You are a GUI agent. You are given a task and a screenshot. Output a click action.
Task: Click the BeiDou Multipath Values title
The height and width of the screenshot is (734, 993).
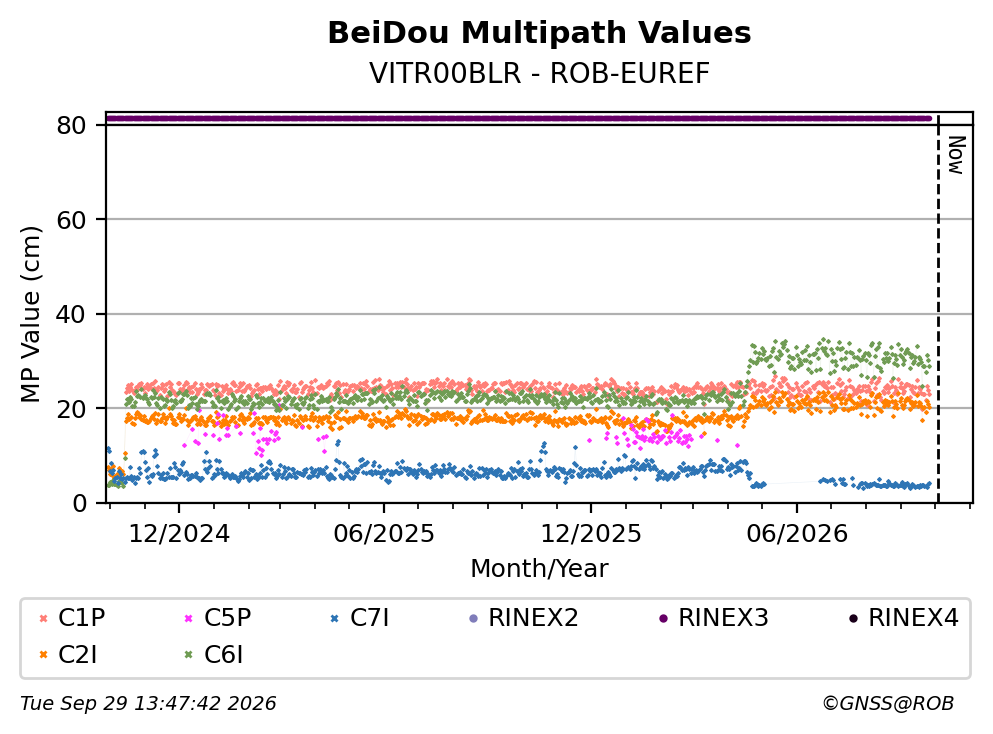point(539,33)
